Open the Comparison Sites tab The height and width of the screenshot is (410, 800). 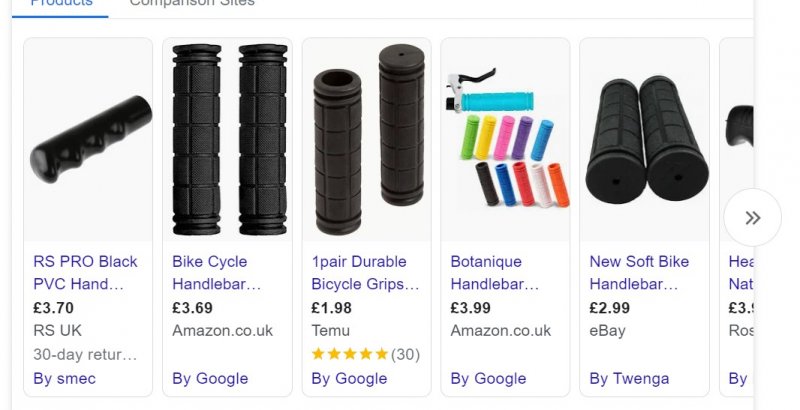point(192,3)
